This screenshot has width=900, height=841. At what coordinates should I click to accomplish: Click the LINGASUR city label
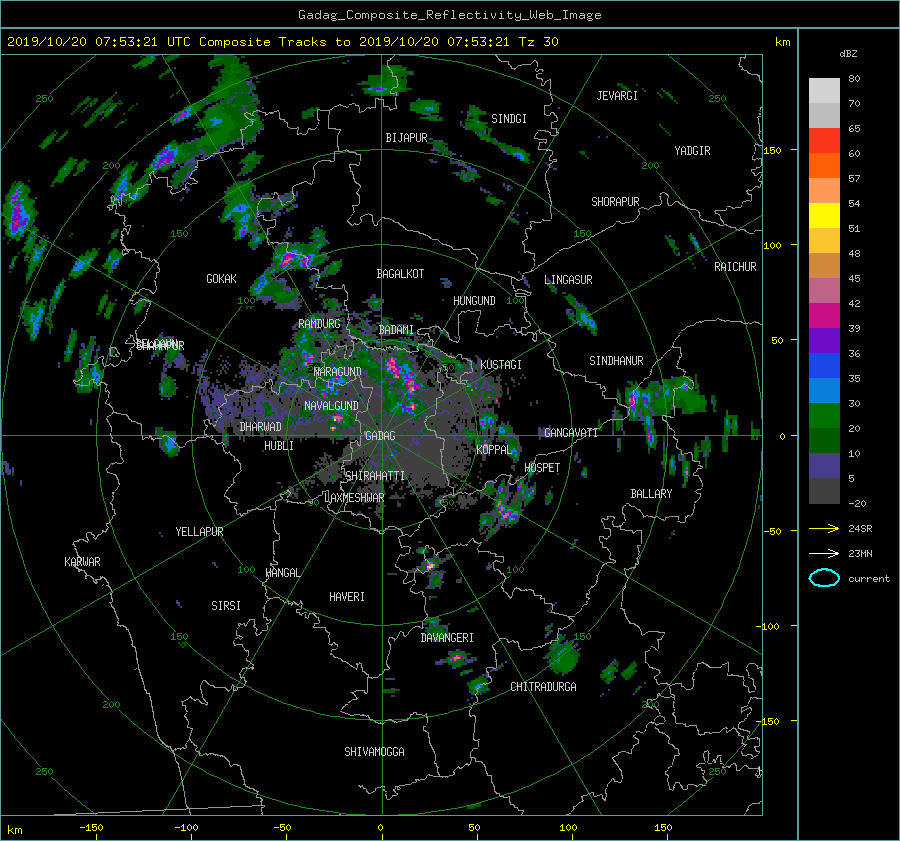568,280
